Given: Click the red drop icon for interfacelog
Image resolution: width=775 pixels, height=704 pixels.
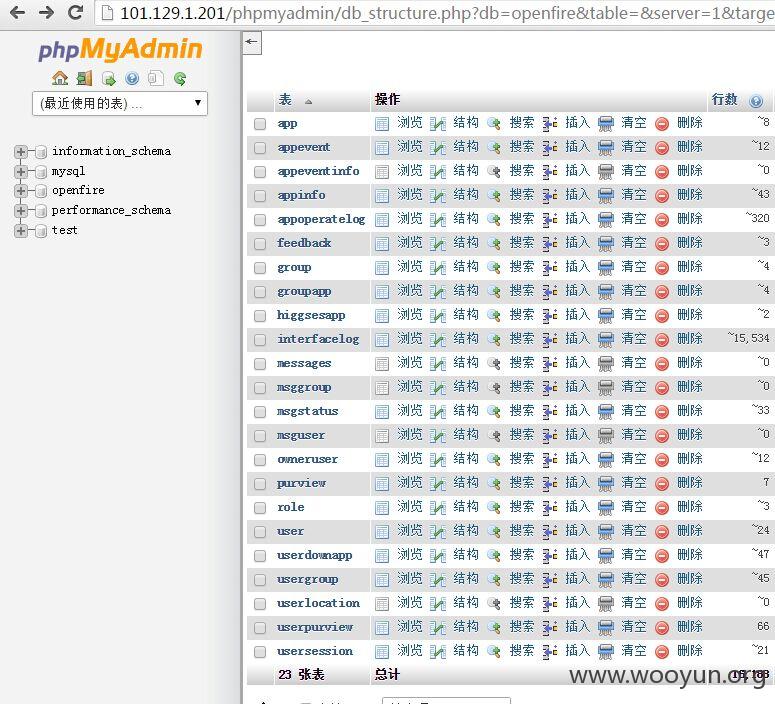Looking at the screenshot, I should (x=662, y=340).
